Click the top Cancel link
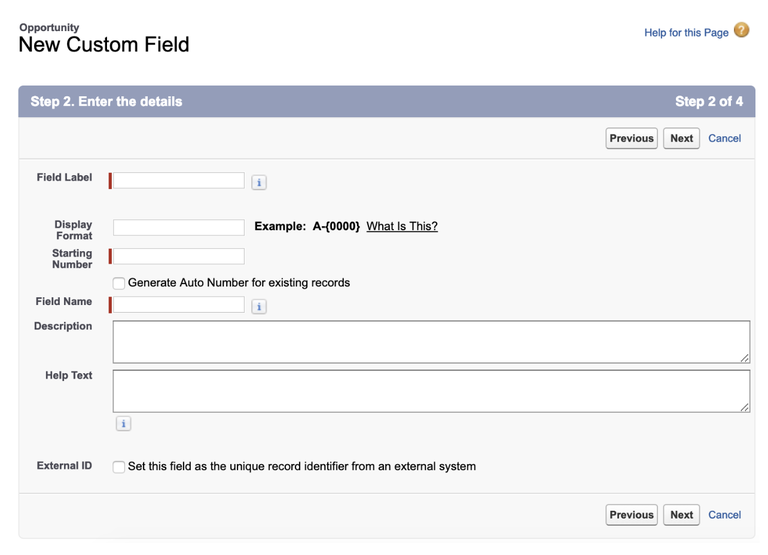The width and height of the screenshot is (768, 555). [724, 139]
